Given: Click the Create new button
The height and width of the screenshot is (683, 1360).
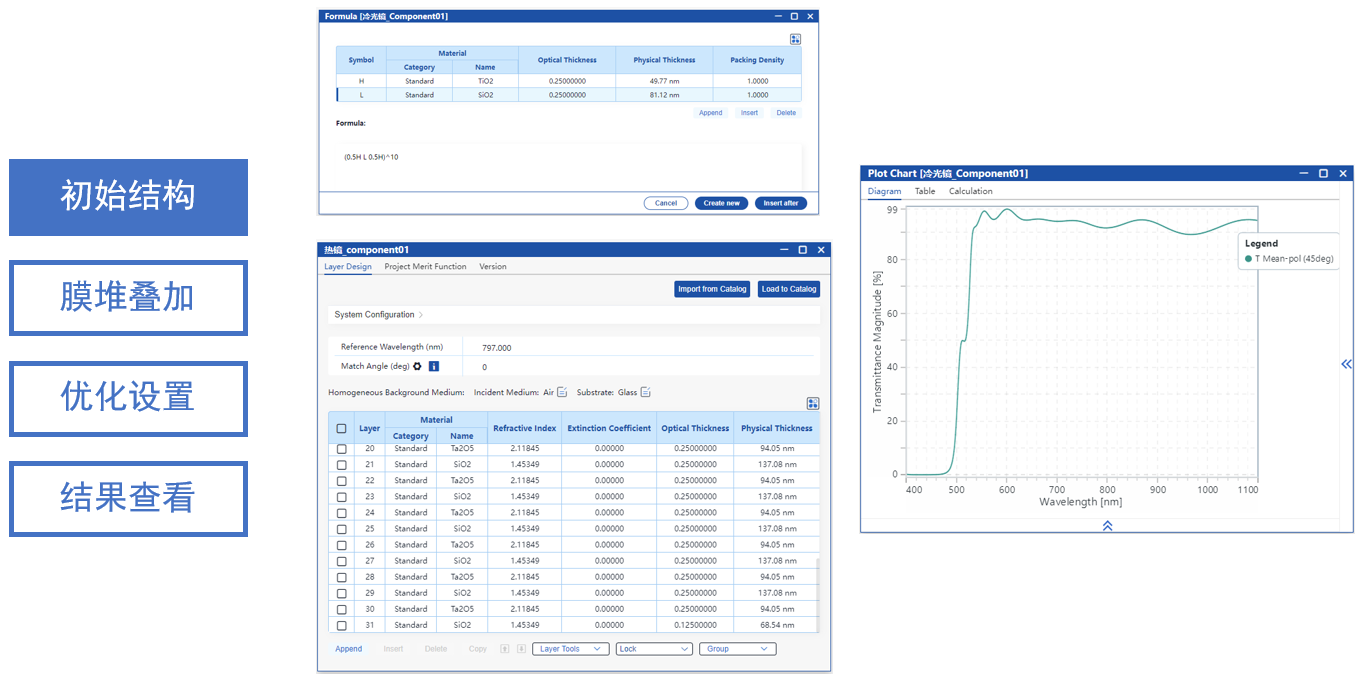Looking at the screenshot, I should 721,203.
